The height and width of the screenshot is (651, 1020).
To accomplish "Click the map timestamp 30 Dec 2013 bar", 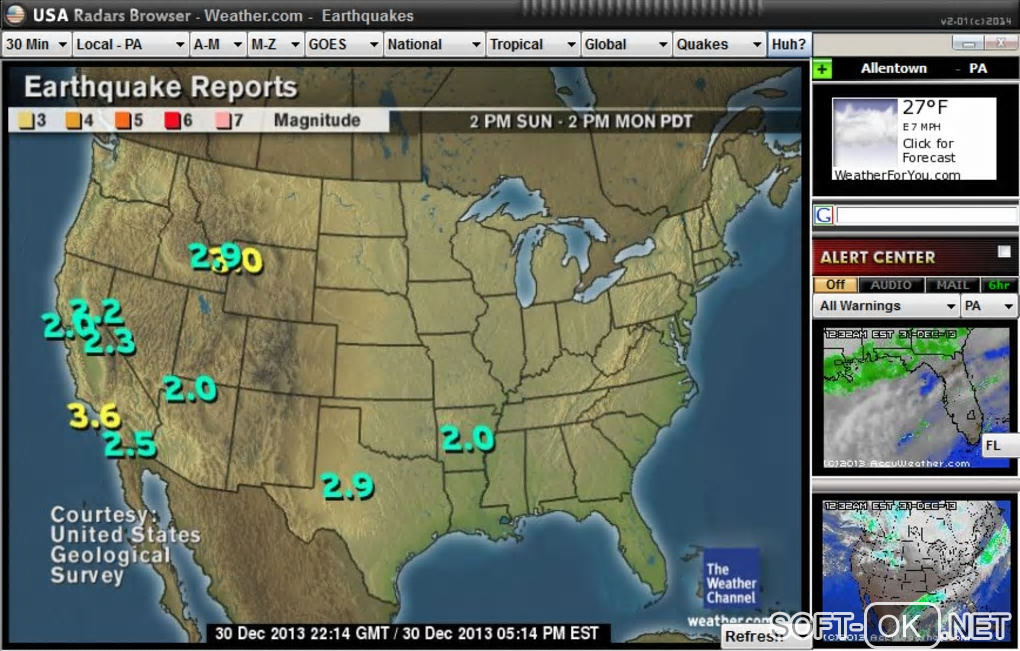I will 407,633.
